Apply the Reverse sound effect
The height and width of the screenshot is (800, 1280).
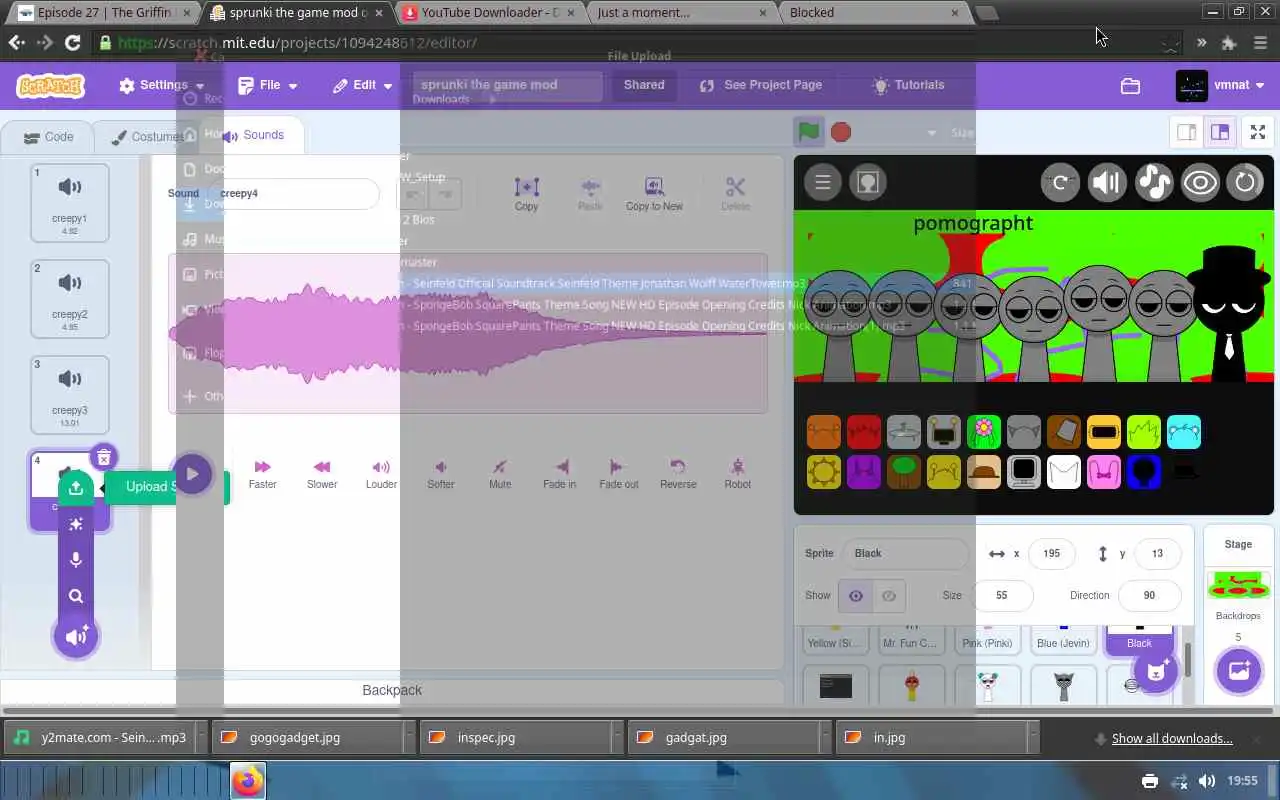pyautogui.click(x=678, y=474)
